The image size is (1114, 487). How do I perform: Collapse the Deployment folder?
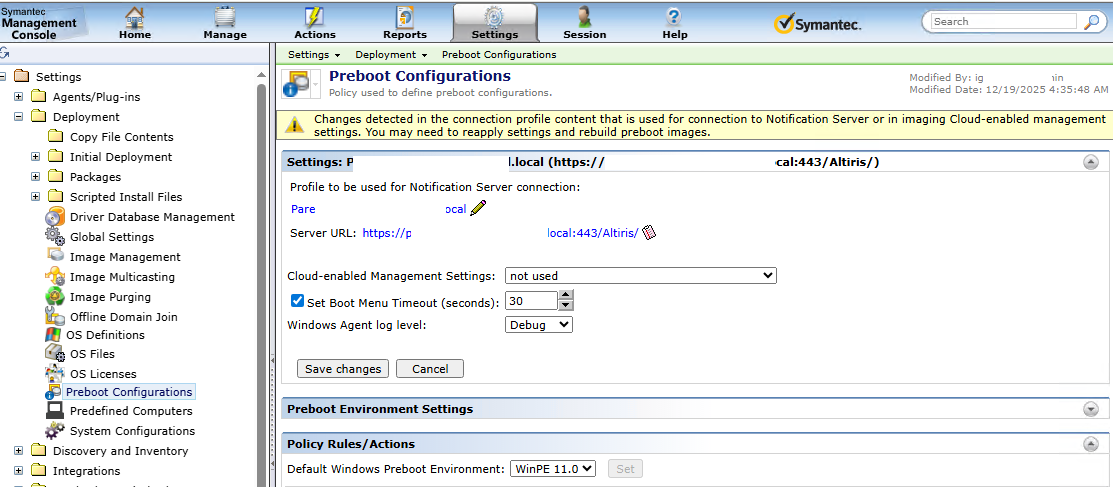[19, 117]
